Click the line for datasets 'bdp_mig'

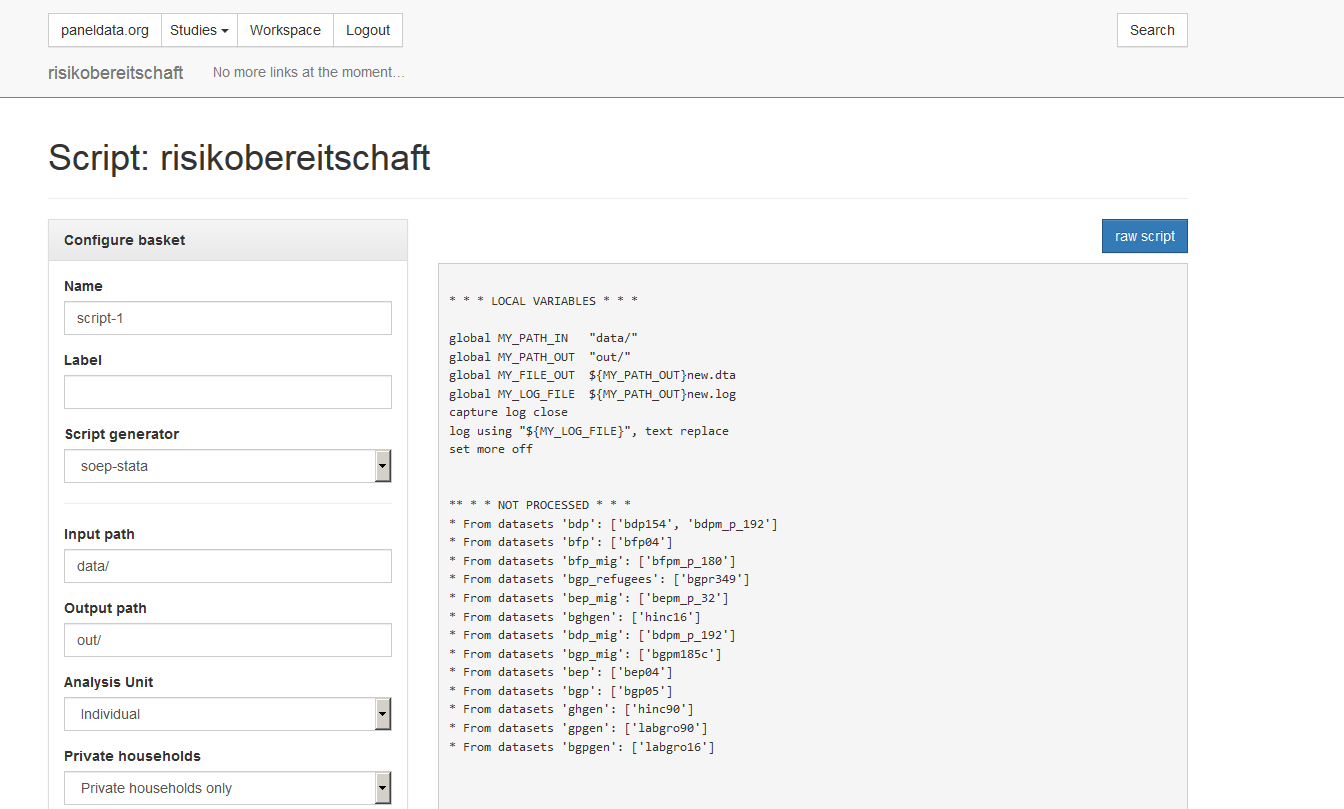[x=592, y=635]
